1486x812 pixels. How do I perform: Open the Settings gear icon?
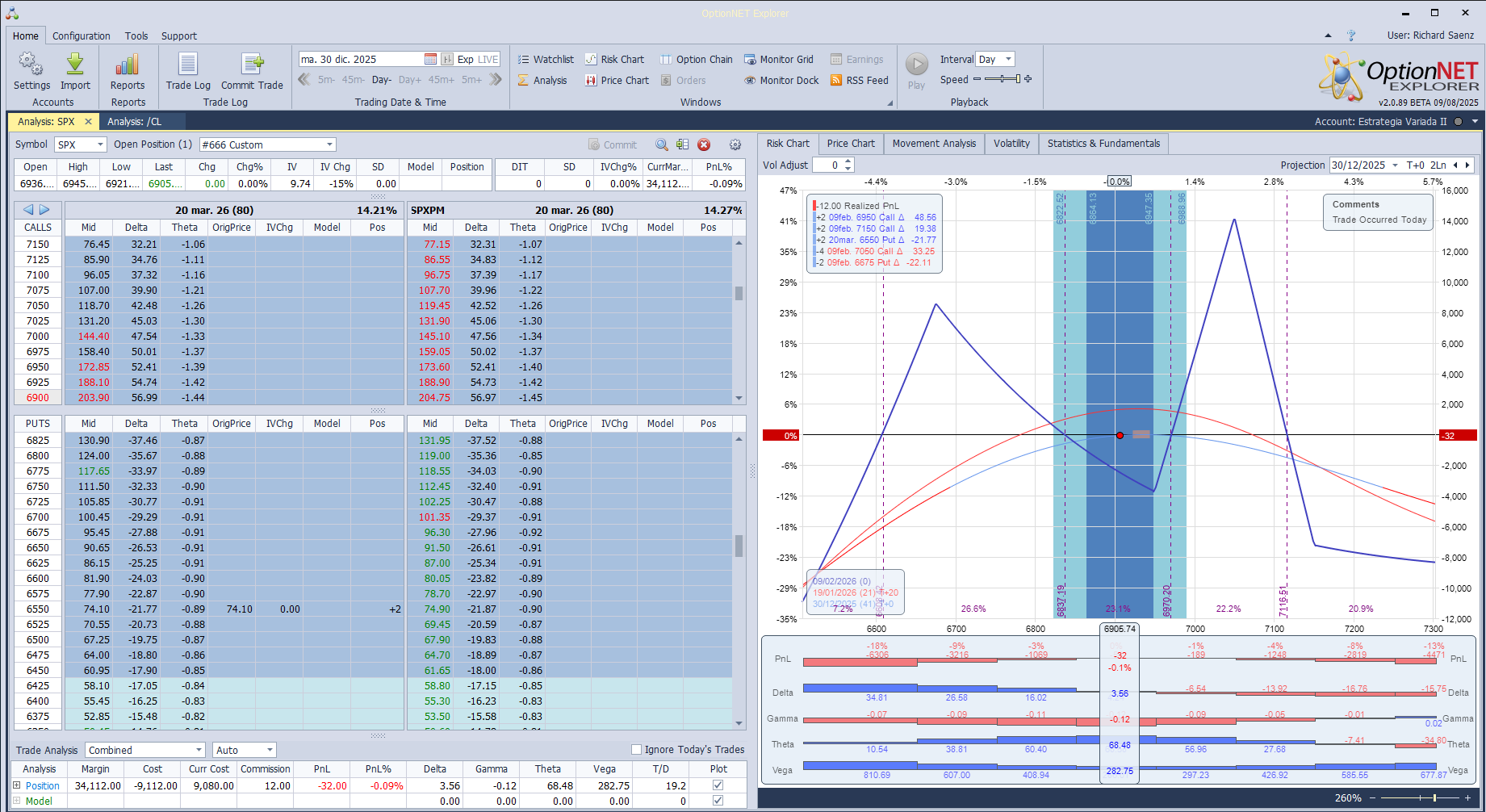point(31,65)
